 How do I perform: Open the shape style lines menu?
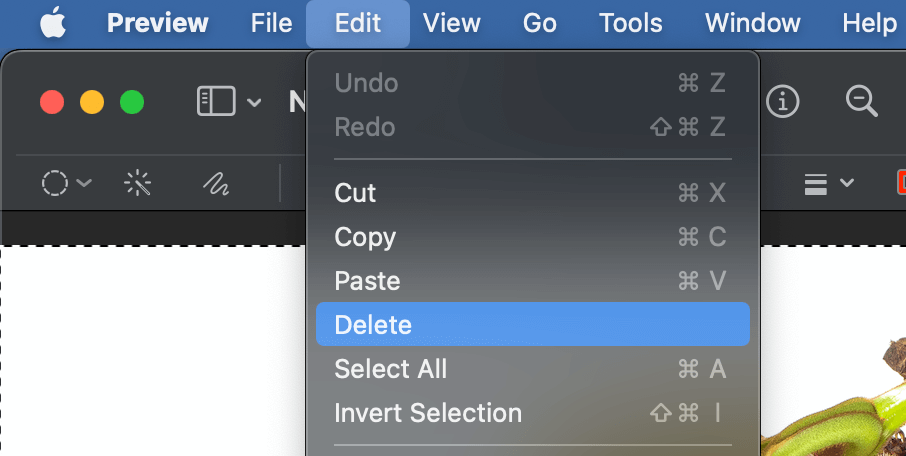[816, 184]
